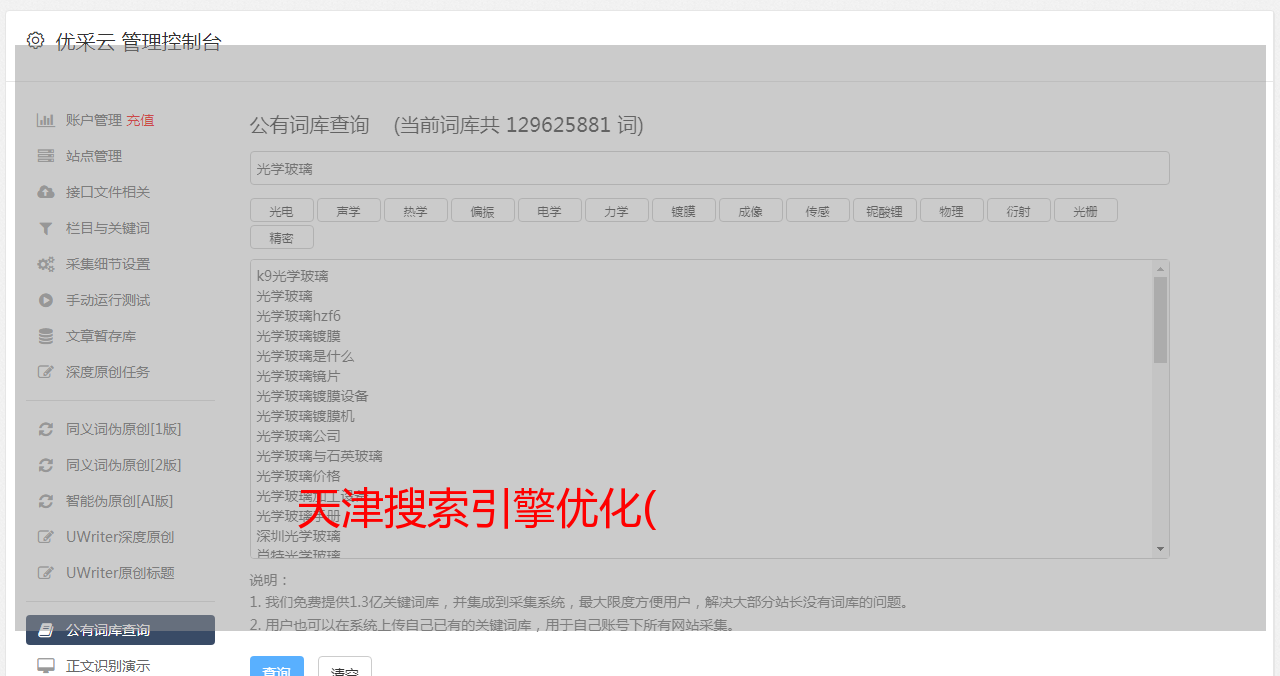1280x676 pixels.
Task: Select the 电学 tag button
Action: 550,210
